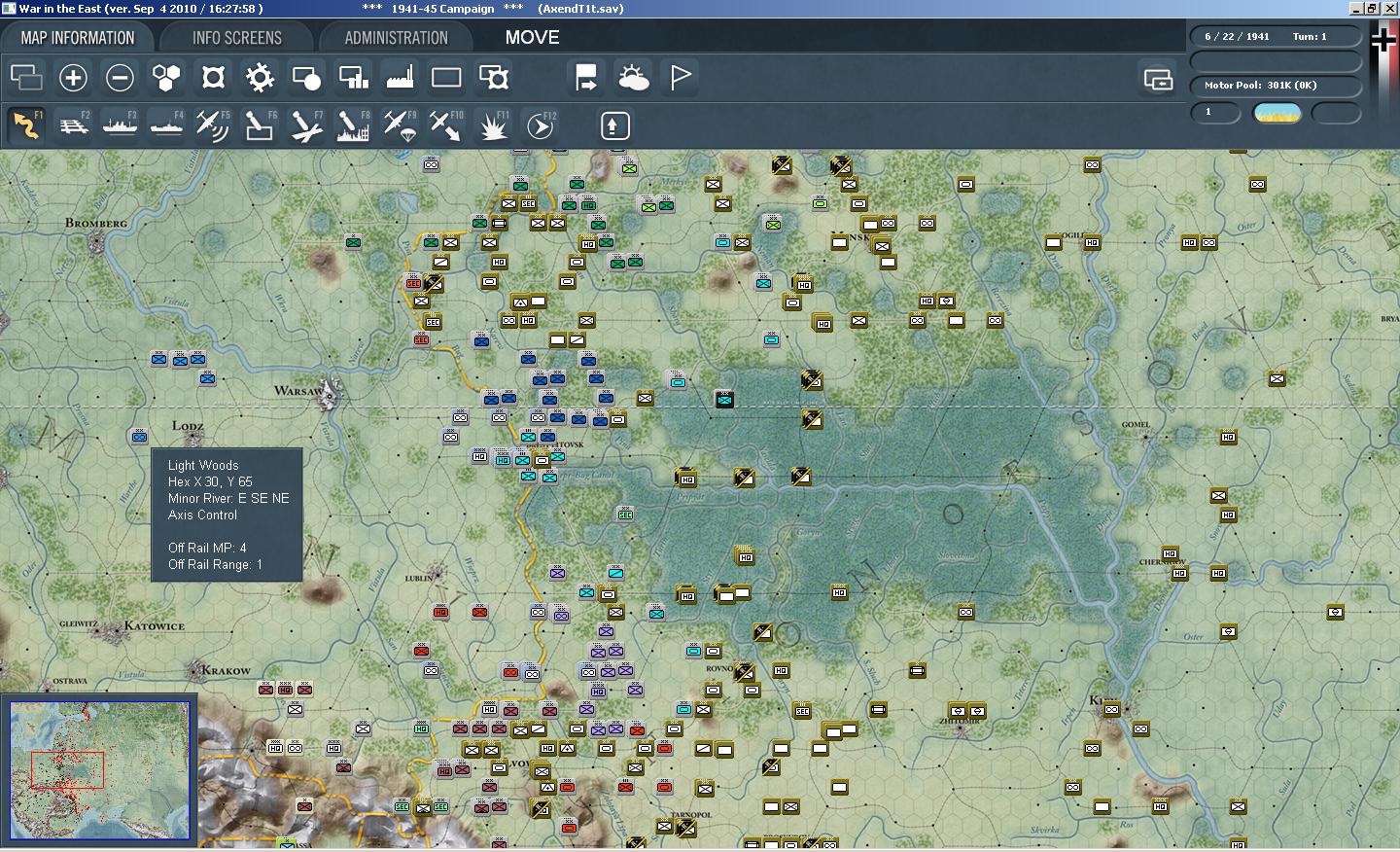Image resolution: width=1400 pixels, height=852 pixels.
Task: Switch to the ADMINISTRATION tab
Action: pos(396,38)
